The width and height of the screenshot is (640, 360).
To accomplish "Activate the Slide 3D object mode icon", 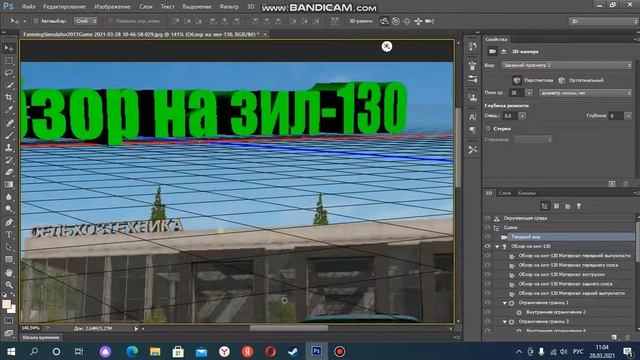I will coord(418,21).
